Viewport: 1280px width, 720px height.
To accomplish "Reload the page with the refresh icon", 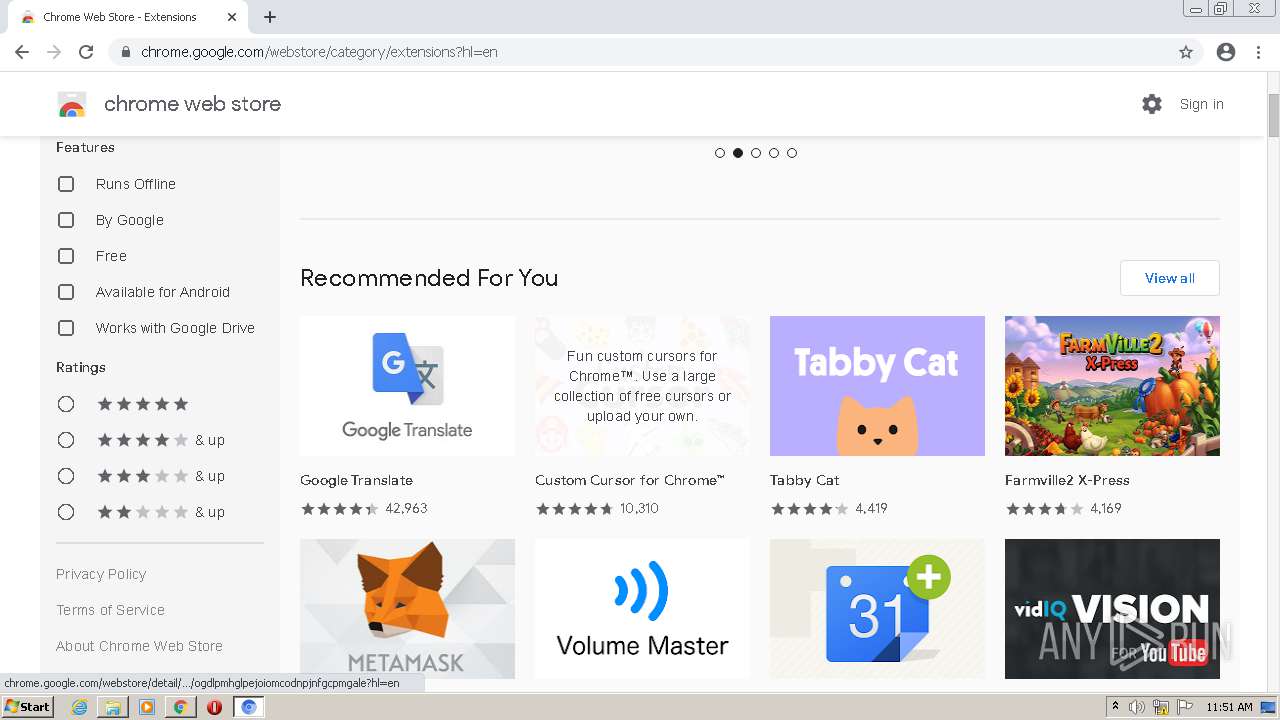I will pos(86,52).
